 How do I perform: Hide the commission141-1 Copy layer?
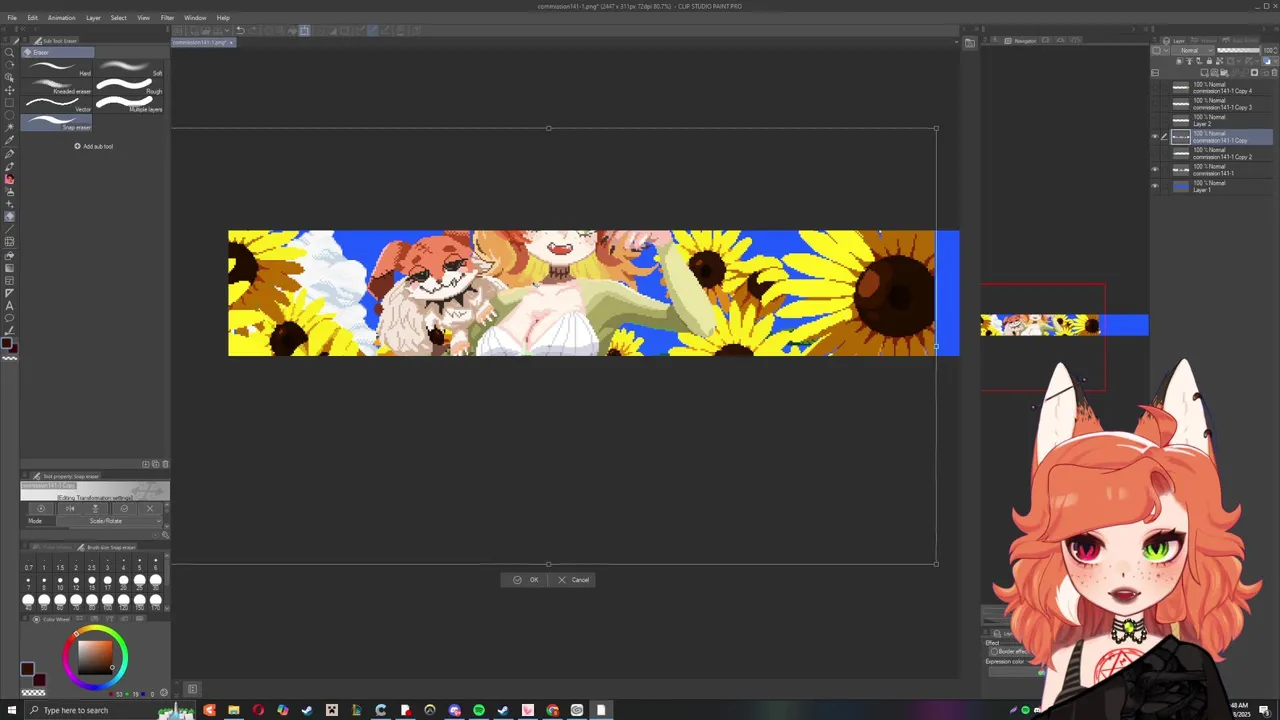tap(1155, 136)
